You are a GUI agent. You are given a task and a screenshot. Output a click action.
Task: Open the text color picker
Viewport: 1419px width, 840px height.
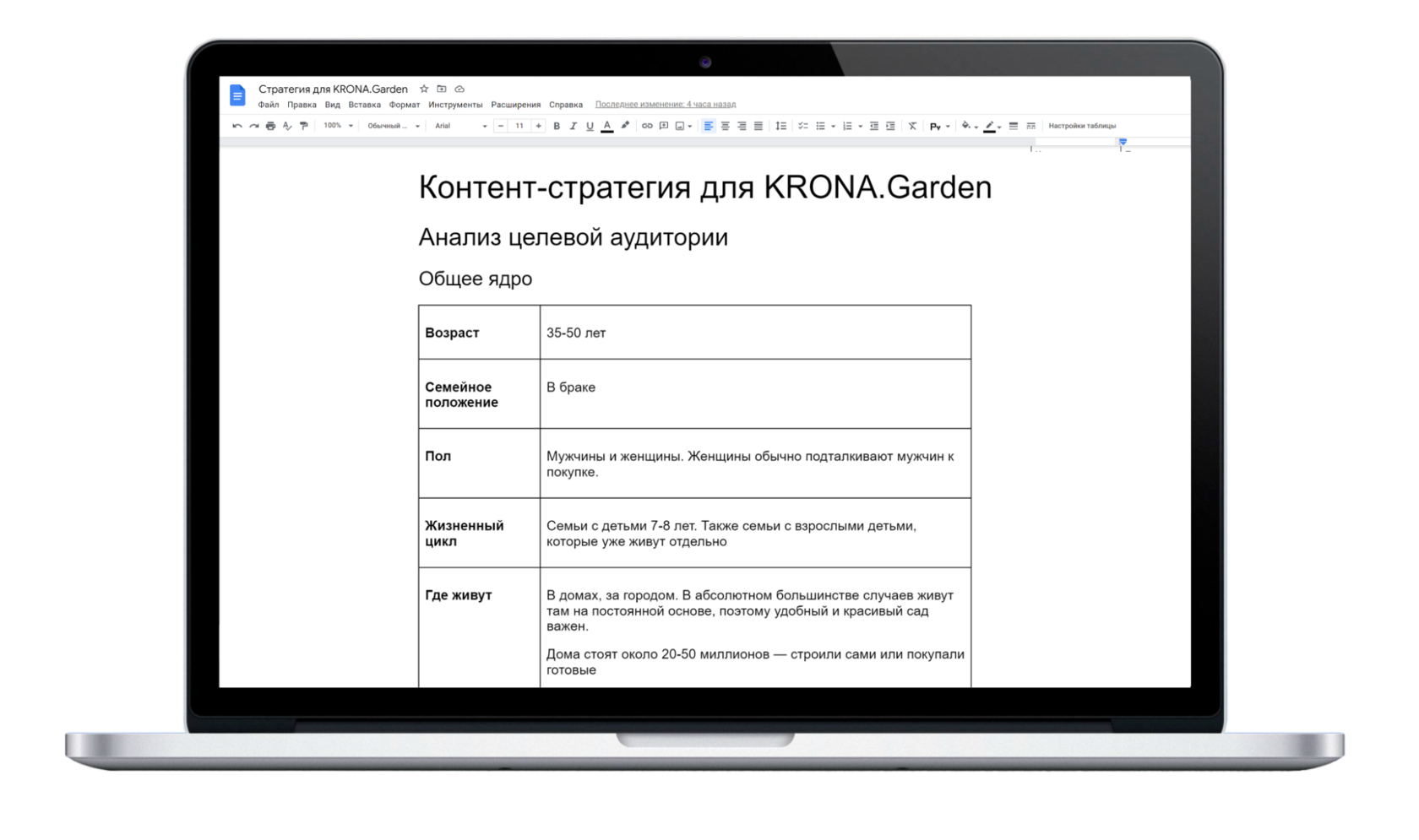606,126
